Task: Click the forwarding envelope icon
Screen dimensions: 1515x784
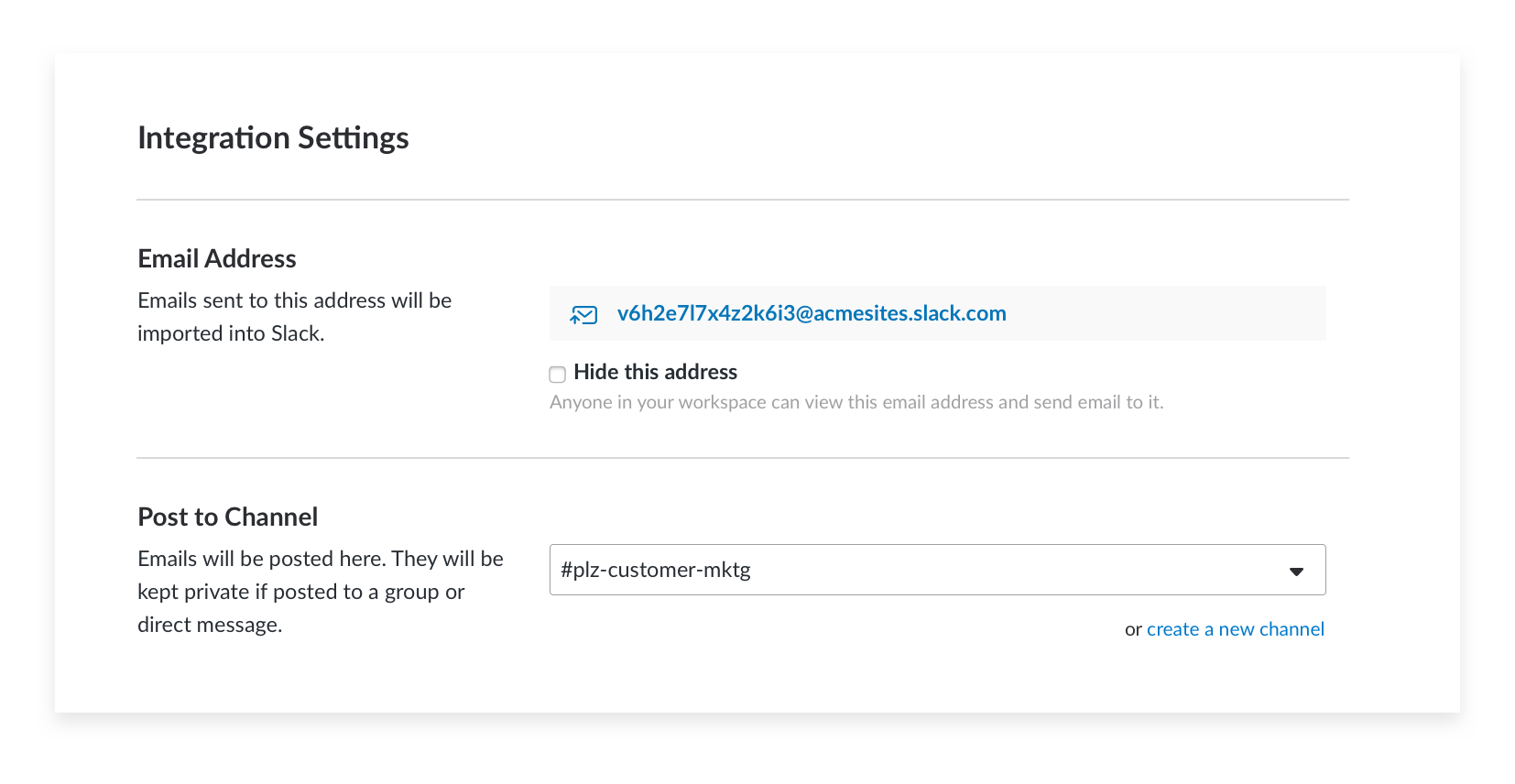Action: coord(583,315)
